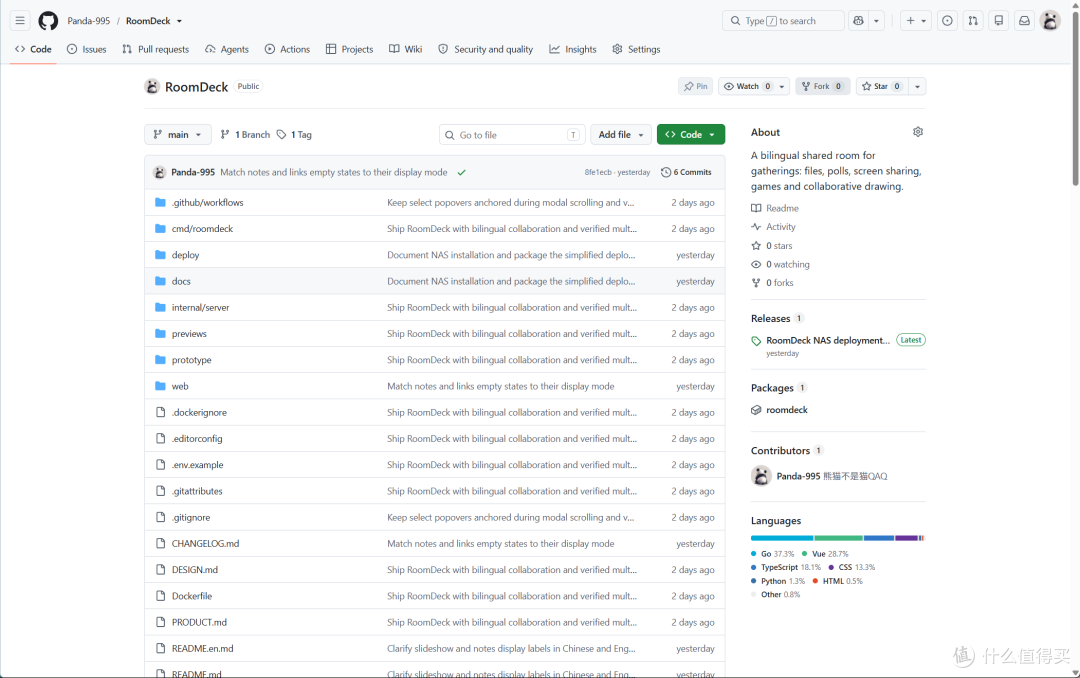Open the Readme link in About

point(775,208)
